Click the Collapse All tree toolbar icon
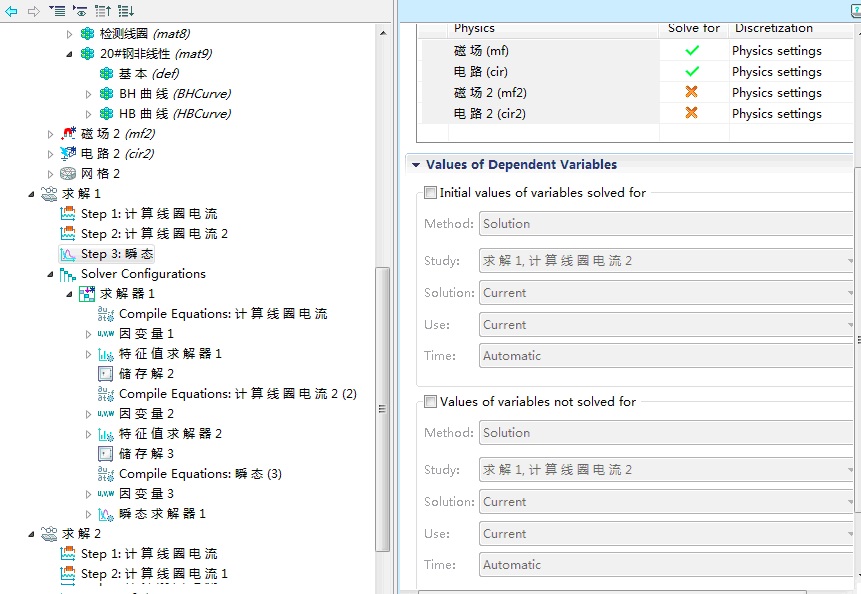 (x=56, y=11)
